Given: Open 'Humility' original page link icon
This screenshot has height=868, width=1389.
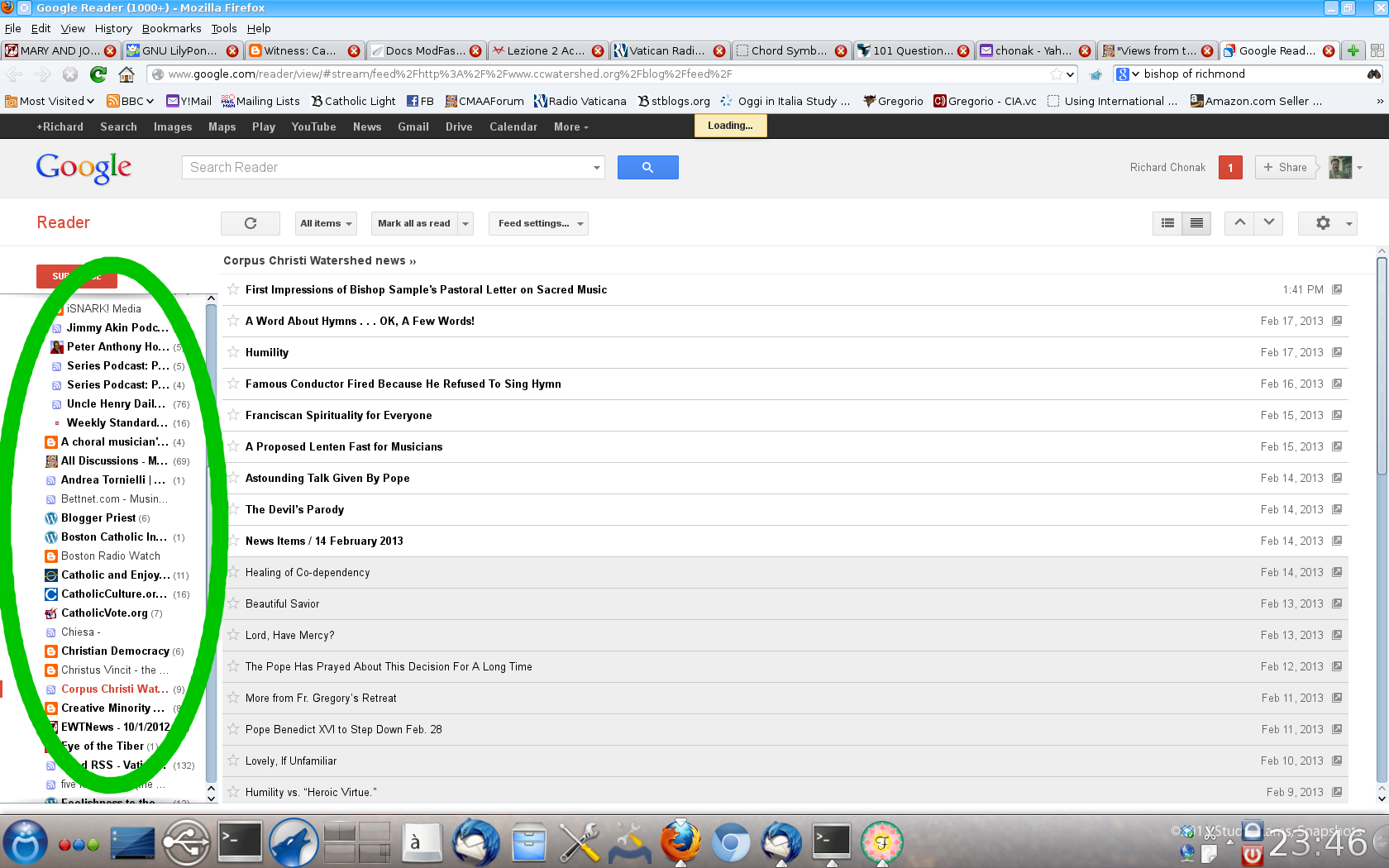Looking at the screenshot, I should (1337, 352).
